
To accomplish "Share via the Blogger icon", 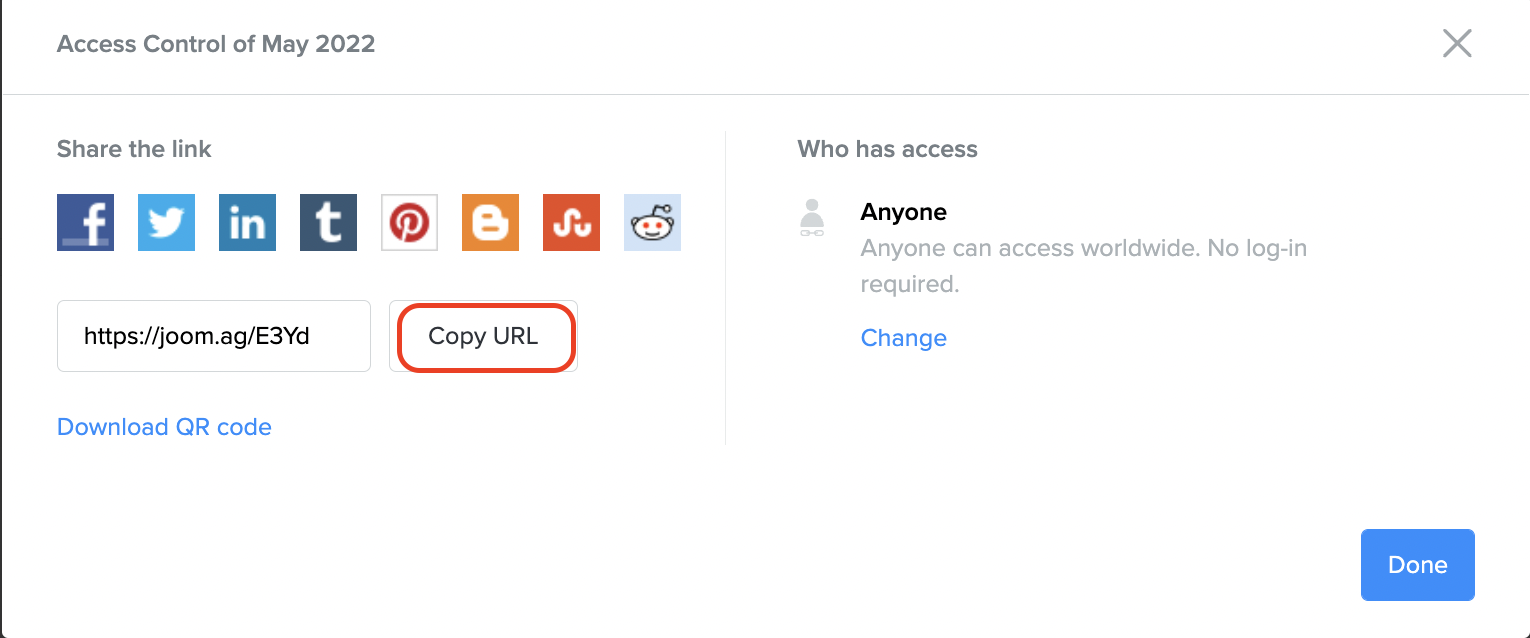I will coord(490,222).
